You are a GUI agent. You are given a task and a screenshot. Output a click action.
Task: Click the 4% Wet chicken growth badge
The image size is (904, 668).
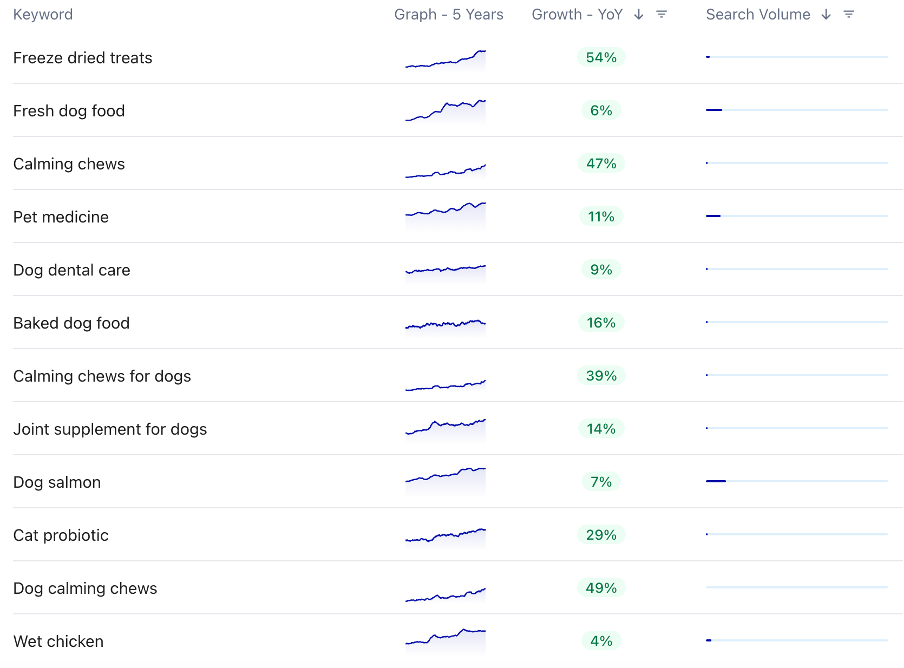pos(601,641)
